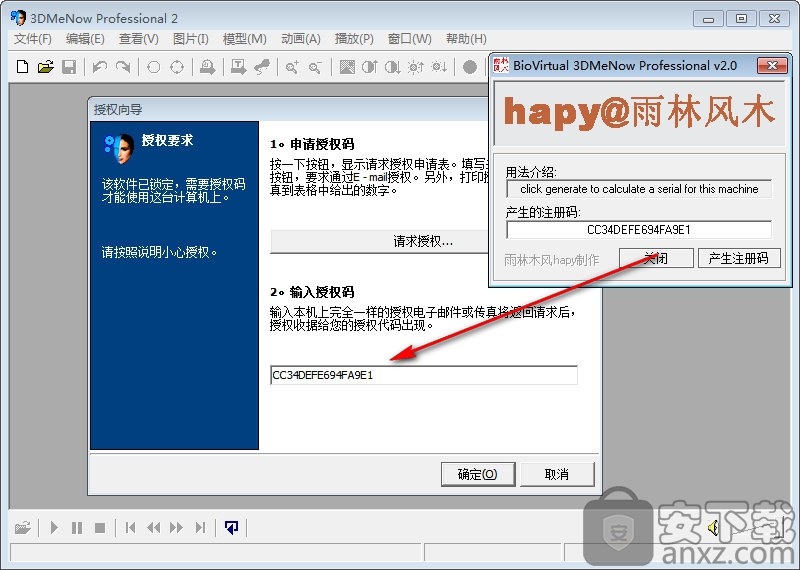Click the Redo arrow icon

(x=123, y=67)
